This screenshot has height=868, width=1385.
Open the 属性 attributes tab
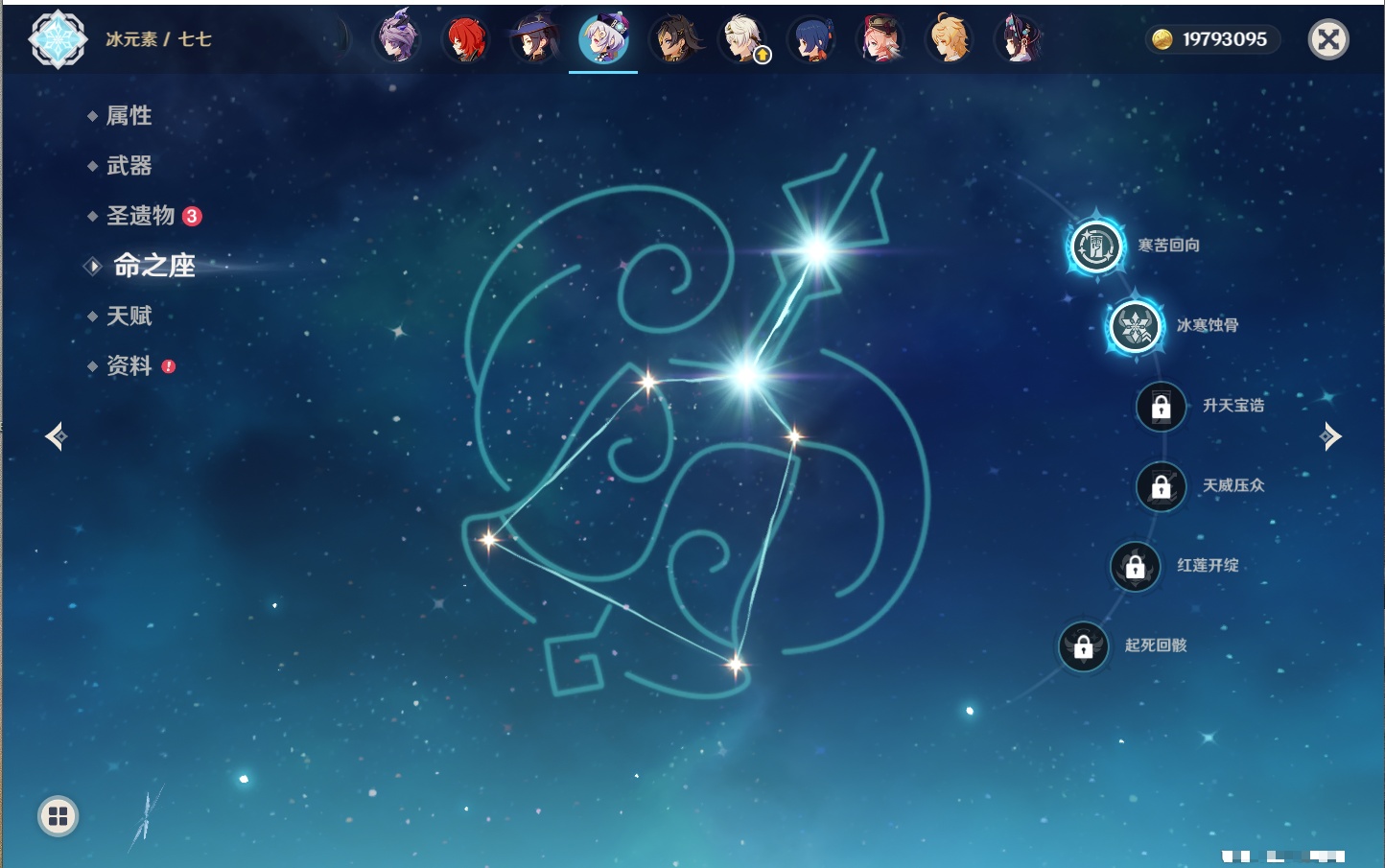[129, 116]
